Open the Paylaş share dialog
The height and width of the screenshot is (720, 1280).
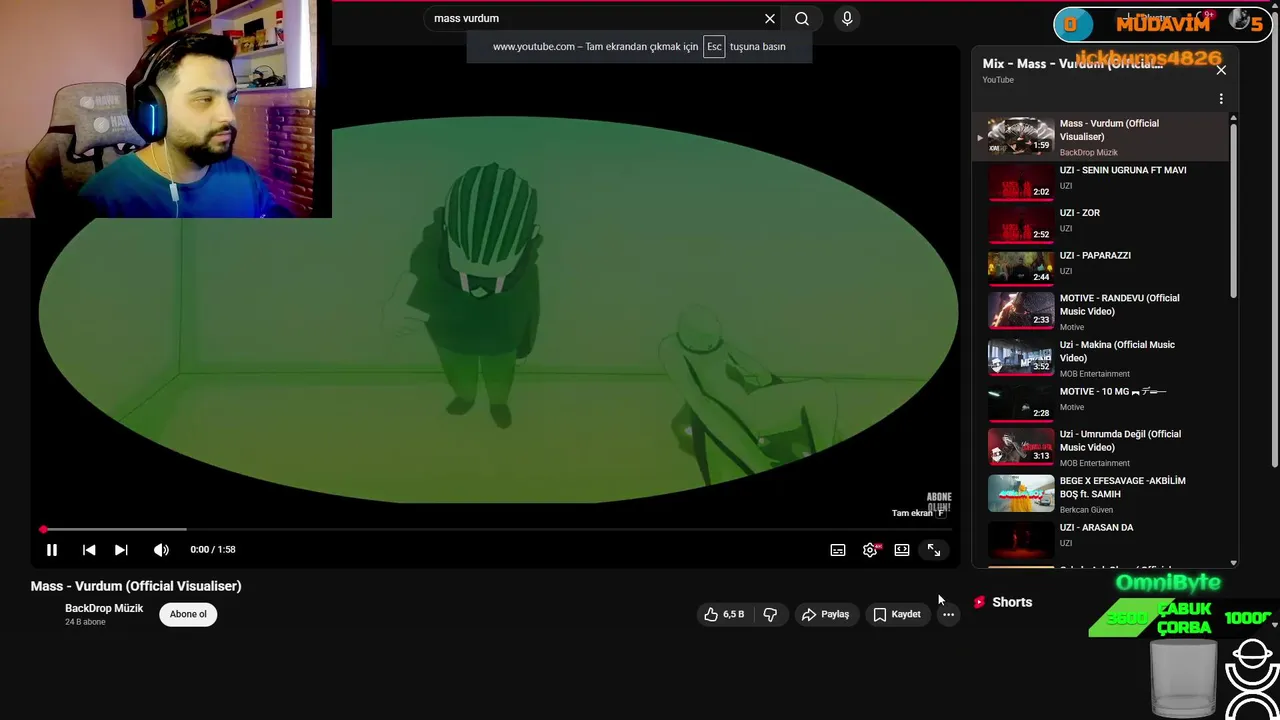pyautogui.click(x=825, y=614)
